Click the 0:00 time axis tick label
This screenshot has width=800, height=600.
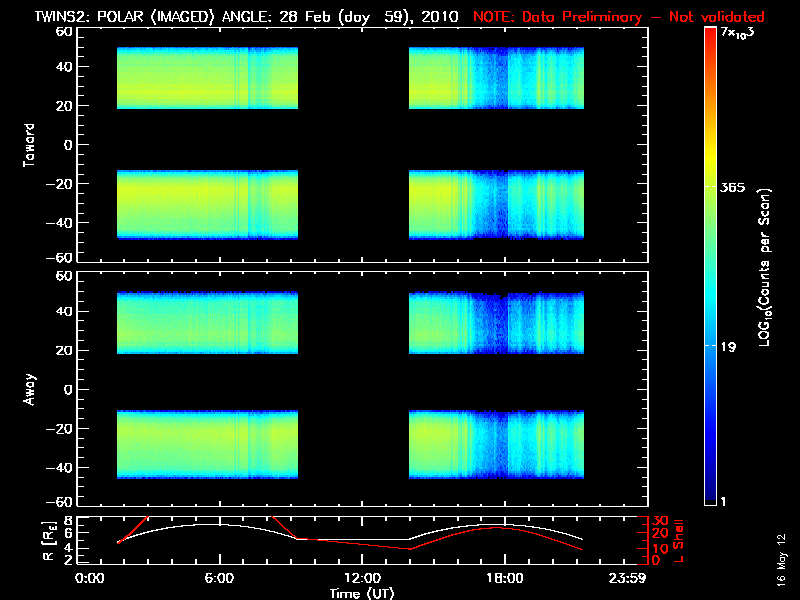click(x=90, y=578)
